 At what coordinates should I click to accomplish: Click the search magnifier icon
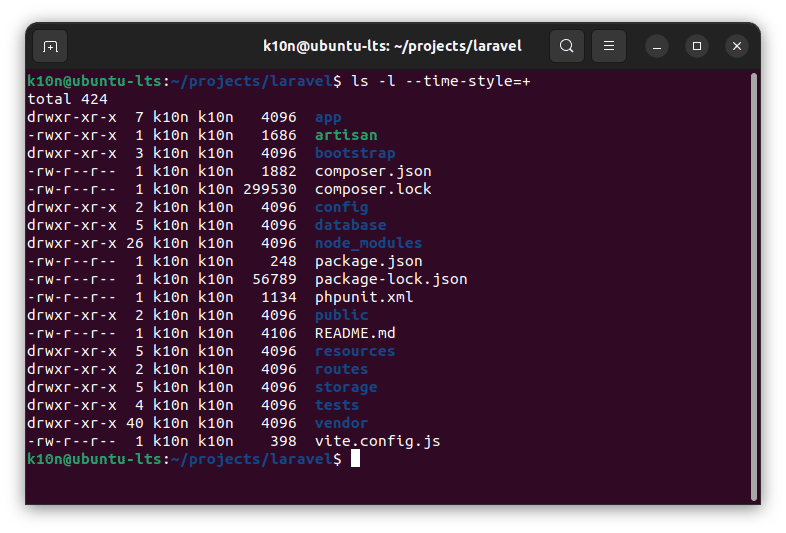pyautogui.click(x=567, y=46)
